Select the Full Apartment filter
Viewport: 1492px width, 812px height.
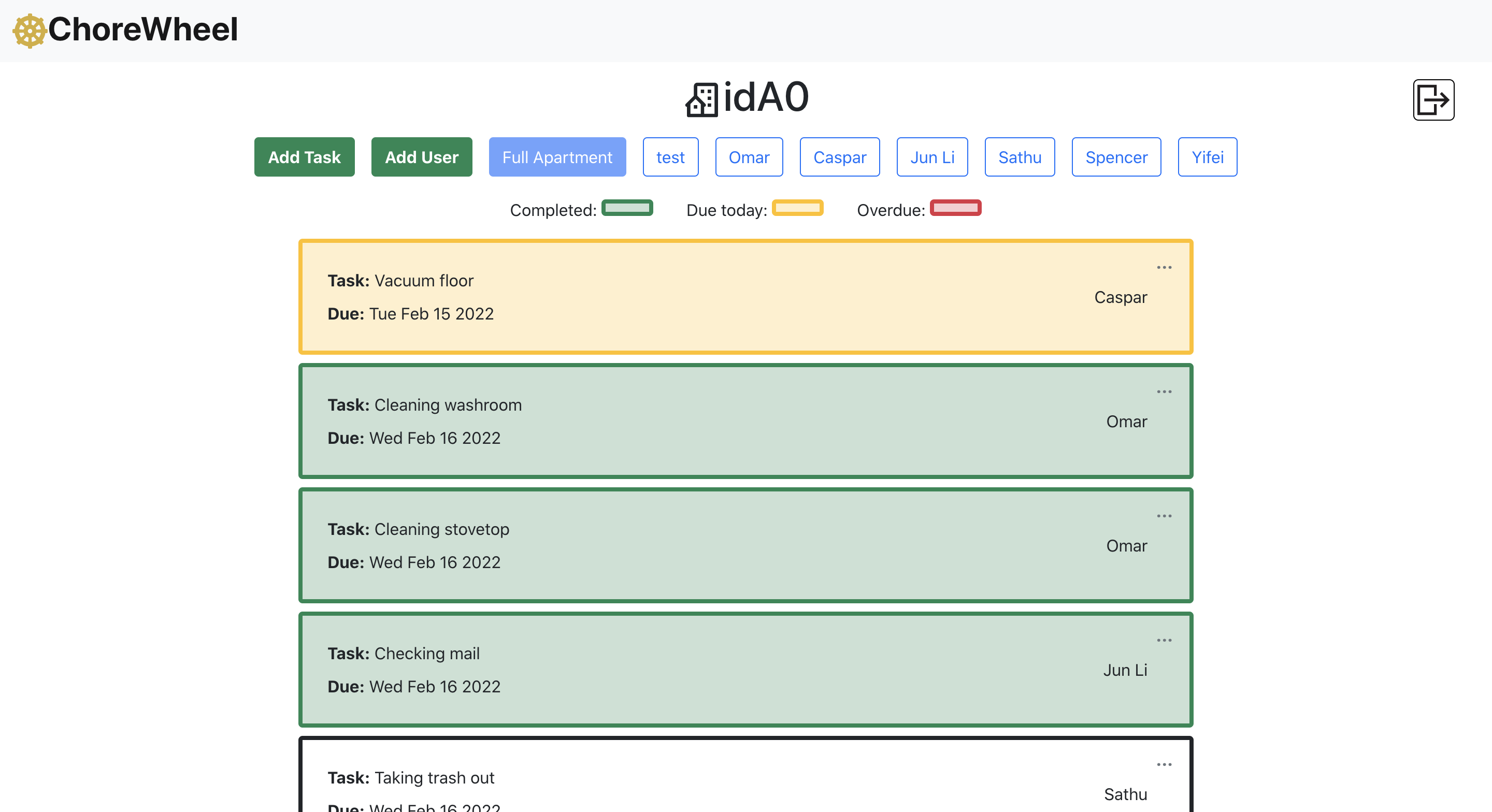(557, 157)
